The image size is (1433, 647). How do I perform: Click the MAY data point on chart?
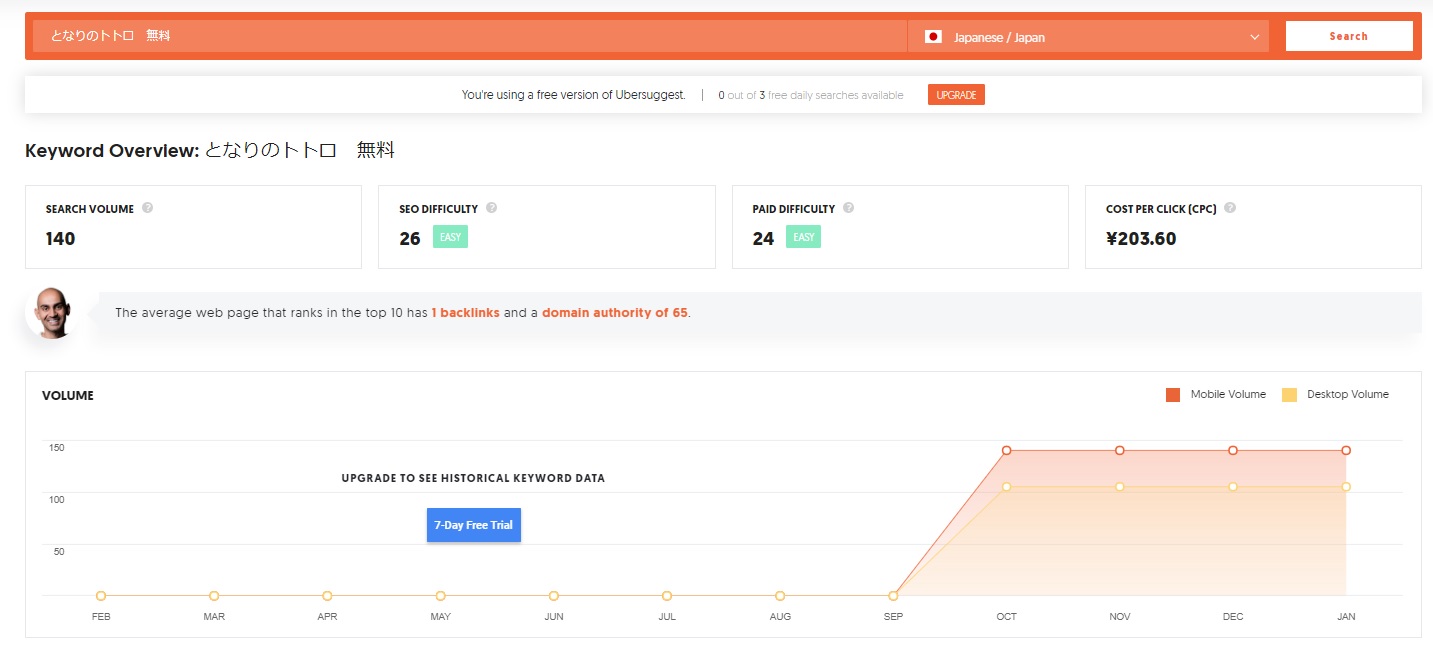point(440,596)
